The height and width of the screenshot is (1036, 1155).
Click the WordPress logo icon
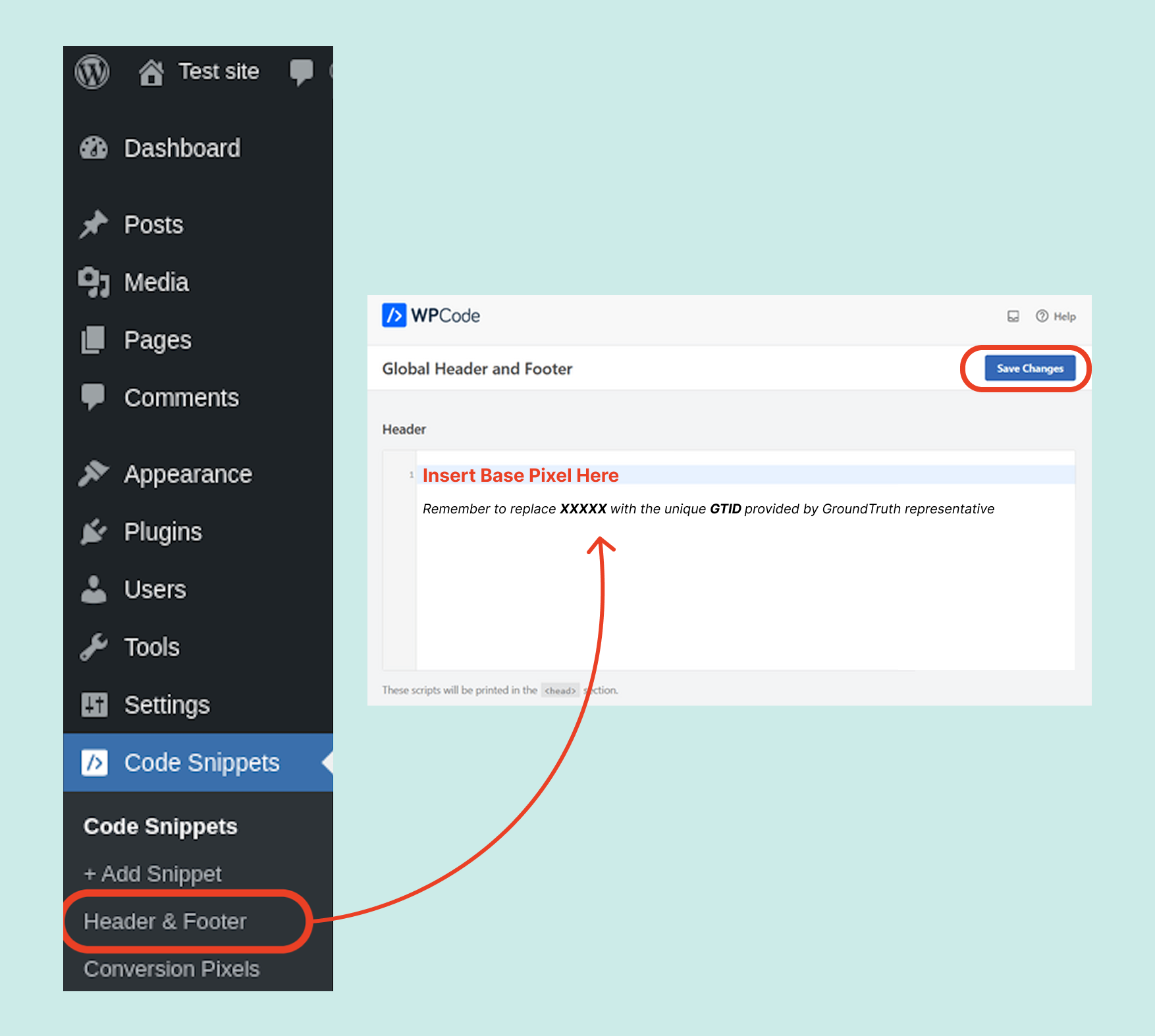pyautogui.click(x=92, y=72)
